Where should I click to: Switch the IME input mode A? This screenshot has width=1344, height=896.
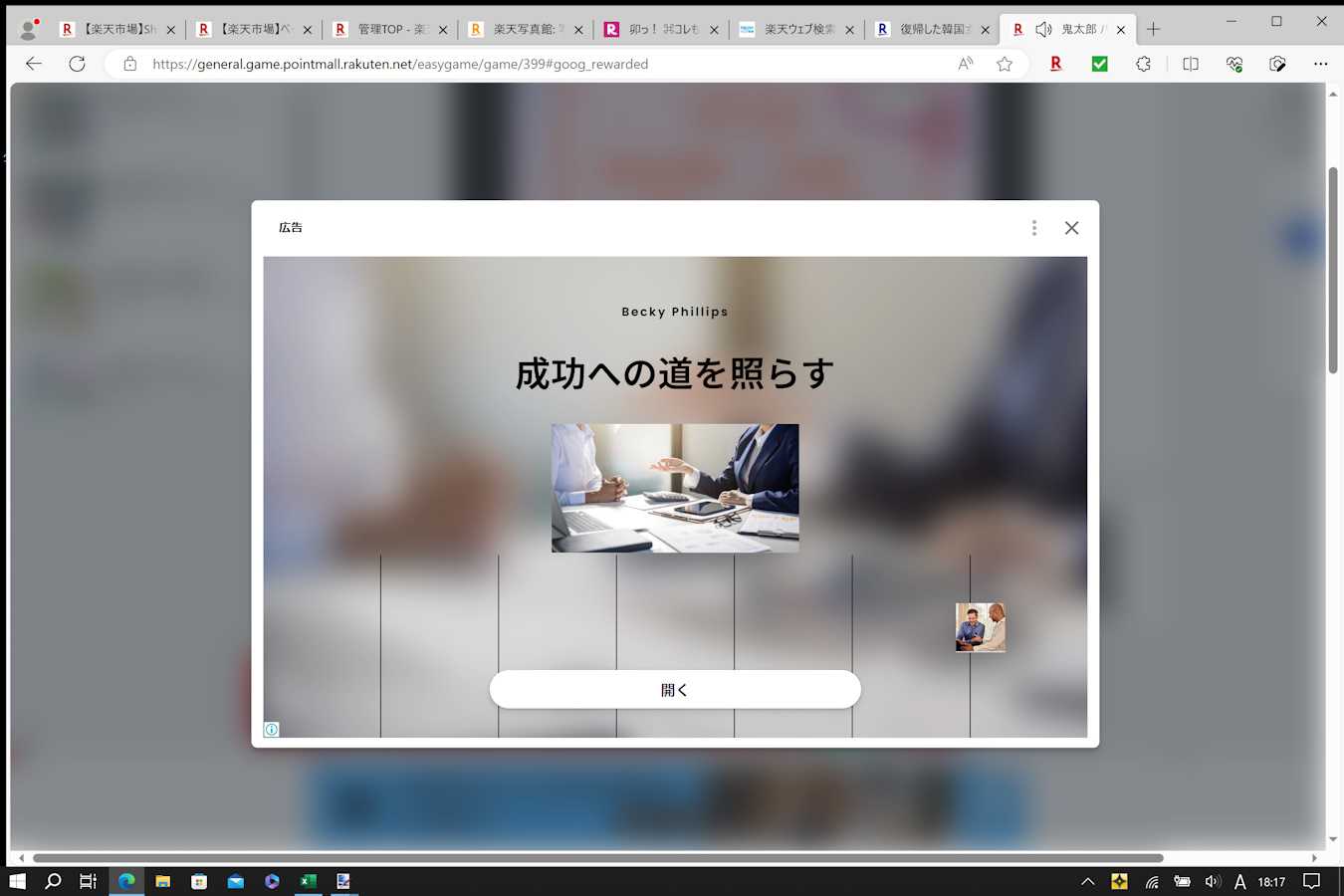coord(1239,881)
